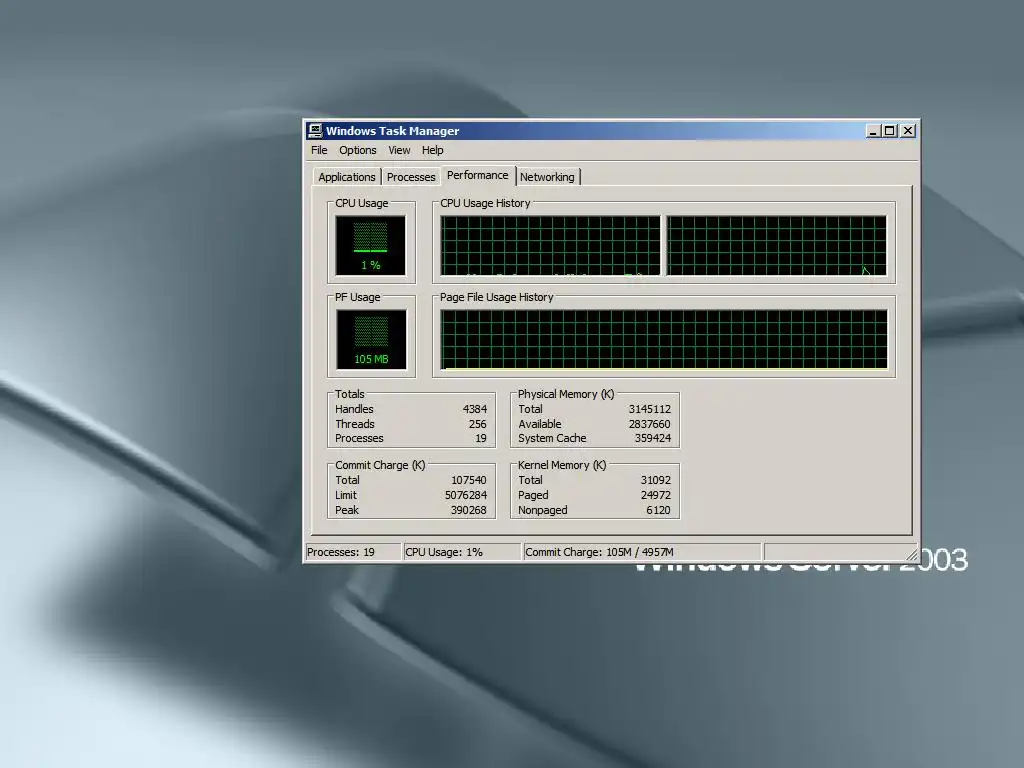Click the System Cache label
Screen dimensions: 1024x768
552,438
